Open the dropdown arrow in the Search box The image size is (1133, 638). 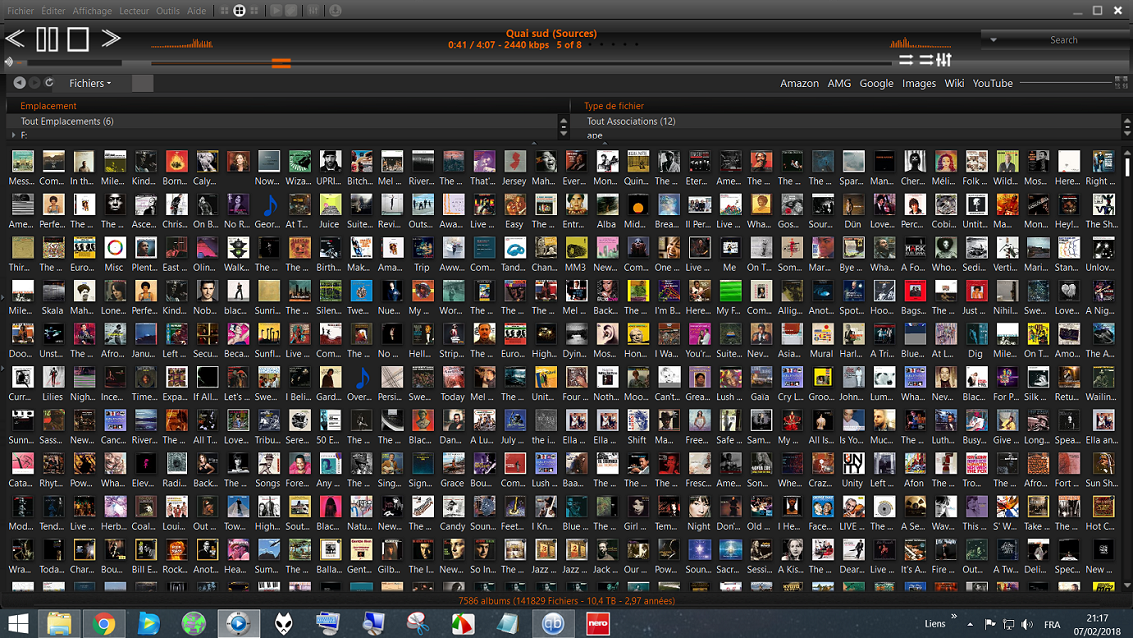pyautogui.click(x=994, y=40)
